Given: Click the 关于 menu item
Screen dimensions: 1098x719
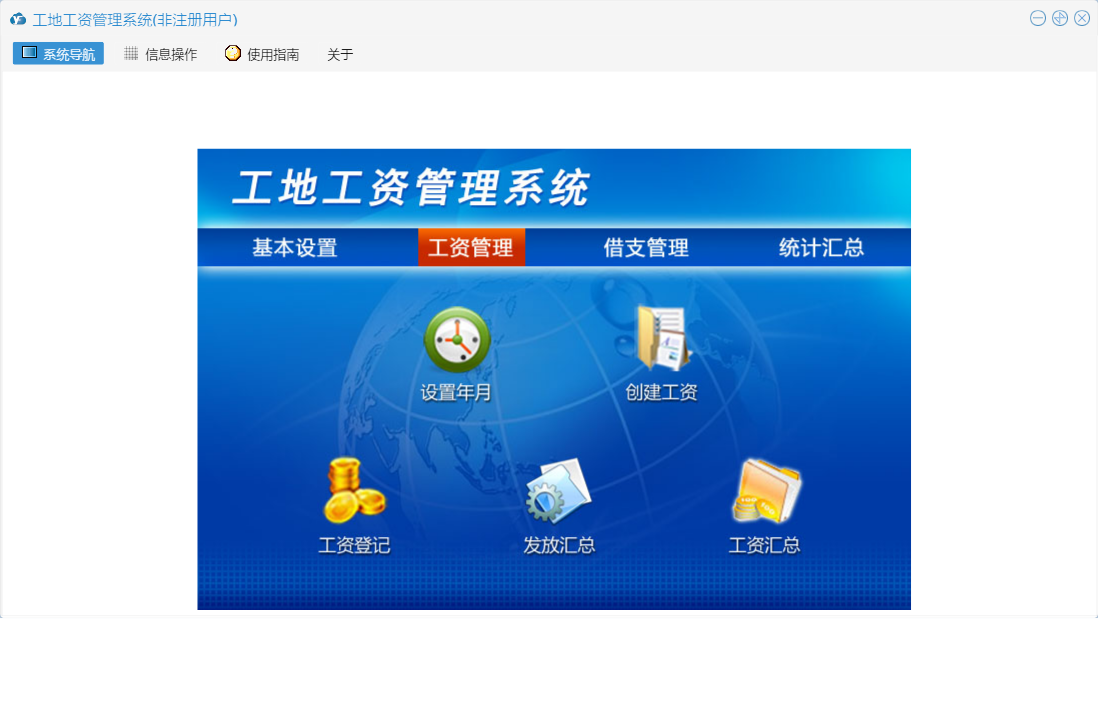Looking at the screenshot, I should [x=340, y=54].
